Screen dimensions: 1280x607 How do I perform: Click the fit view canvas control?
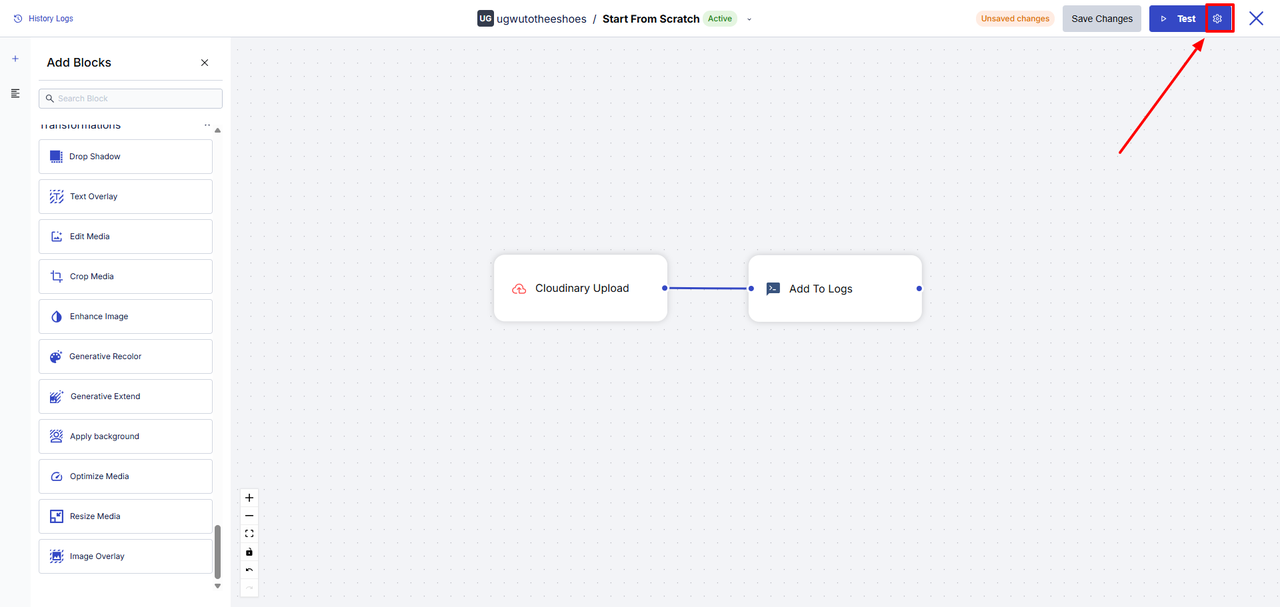tap(249, 534)
